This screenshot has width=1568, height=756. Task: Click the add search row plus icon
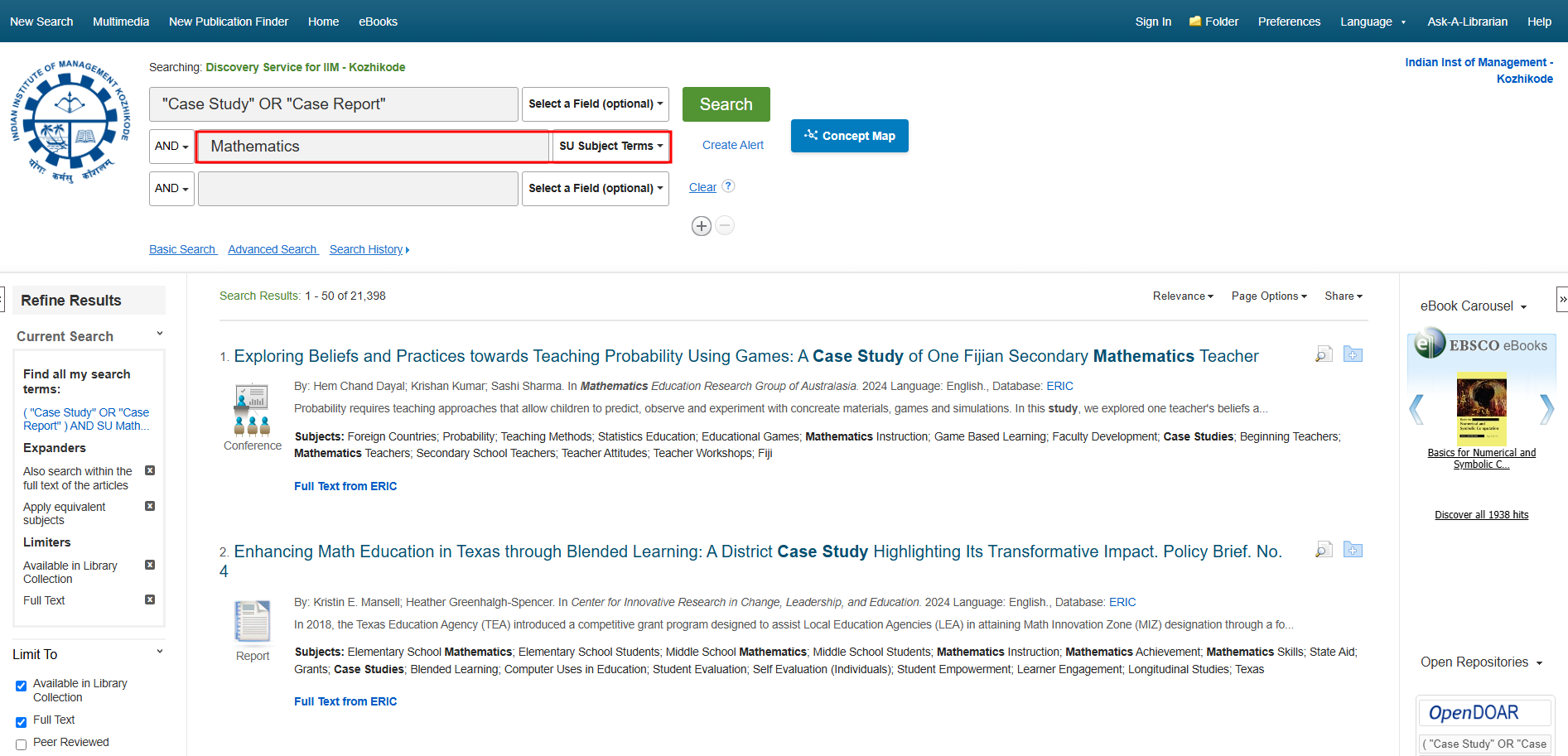(701, 226)
